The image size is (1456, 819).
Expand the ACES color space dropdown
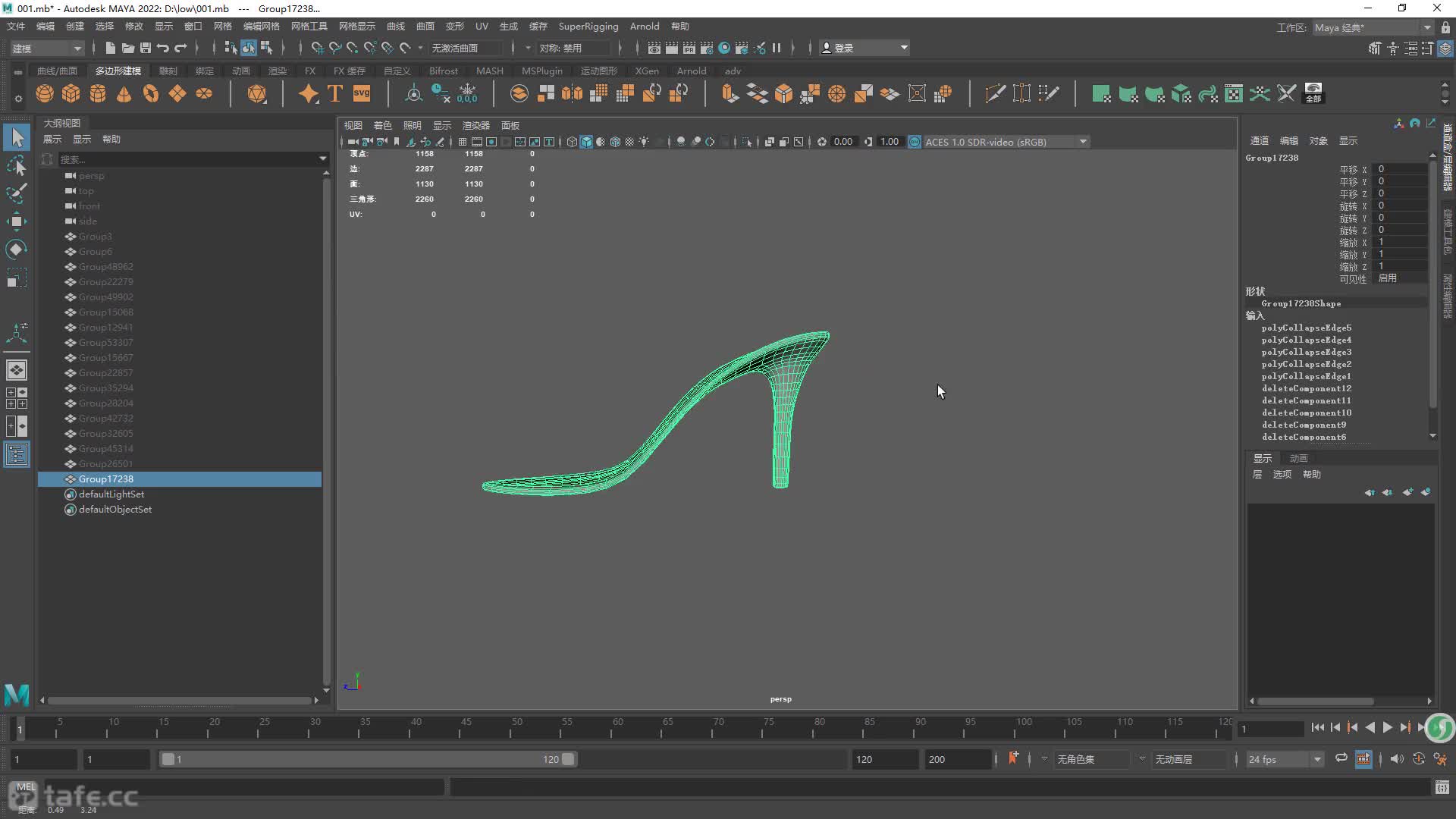click(1083, 142)
